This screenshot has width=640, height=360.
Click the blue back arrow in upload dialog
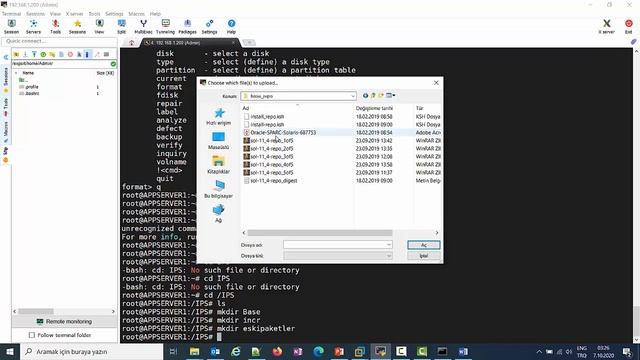tap(365, 96)
